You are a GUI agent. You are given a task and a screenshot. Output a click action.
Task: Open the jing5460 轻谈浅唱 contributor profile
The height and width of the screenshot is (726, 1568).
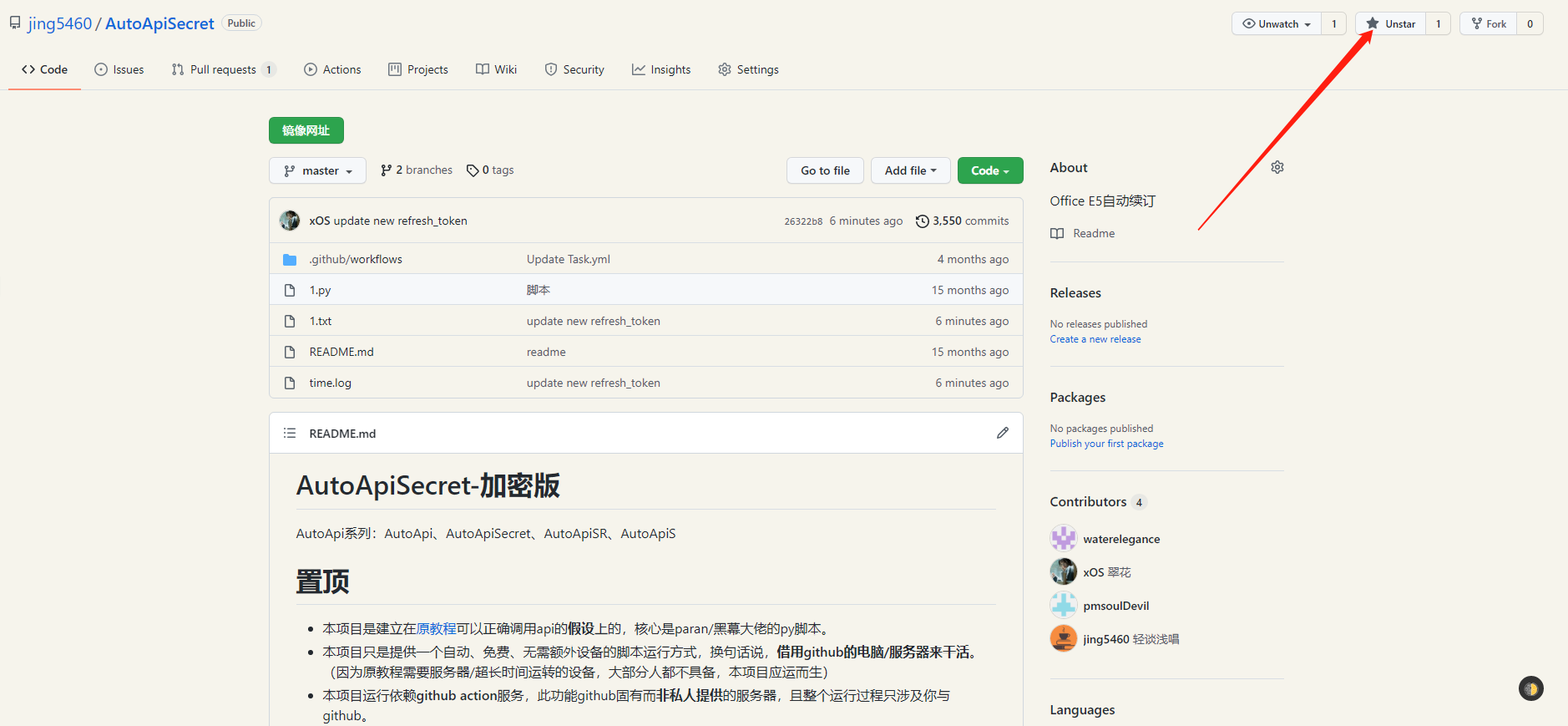click(x=1131, y=639)
